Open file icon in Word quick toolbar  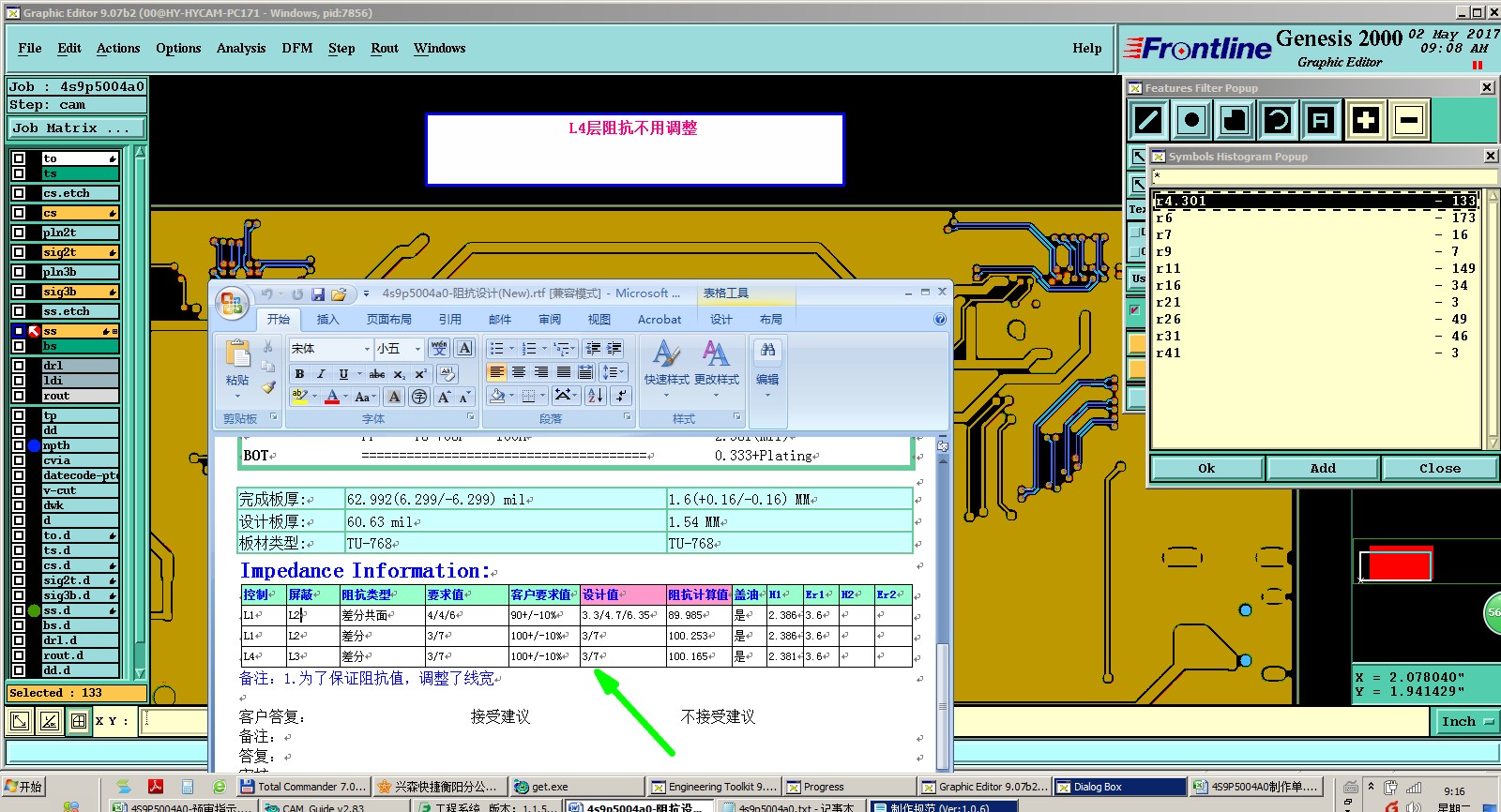[x=339, y=294]
